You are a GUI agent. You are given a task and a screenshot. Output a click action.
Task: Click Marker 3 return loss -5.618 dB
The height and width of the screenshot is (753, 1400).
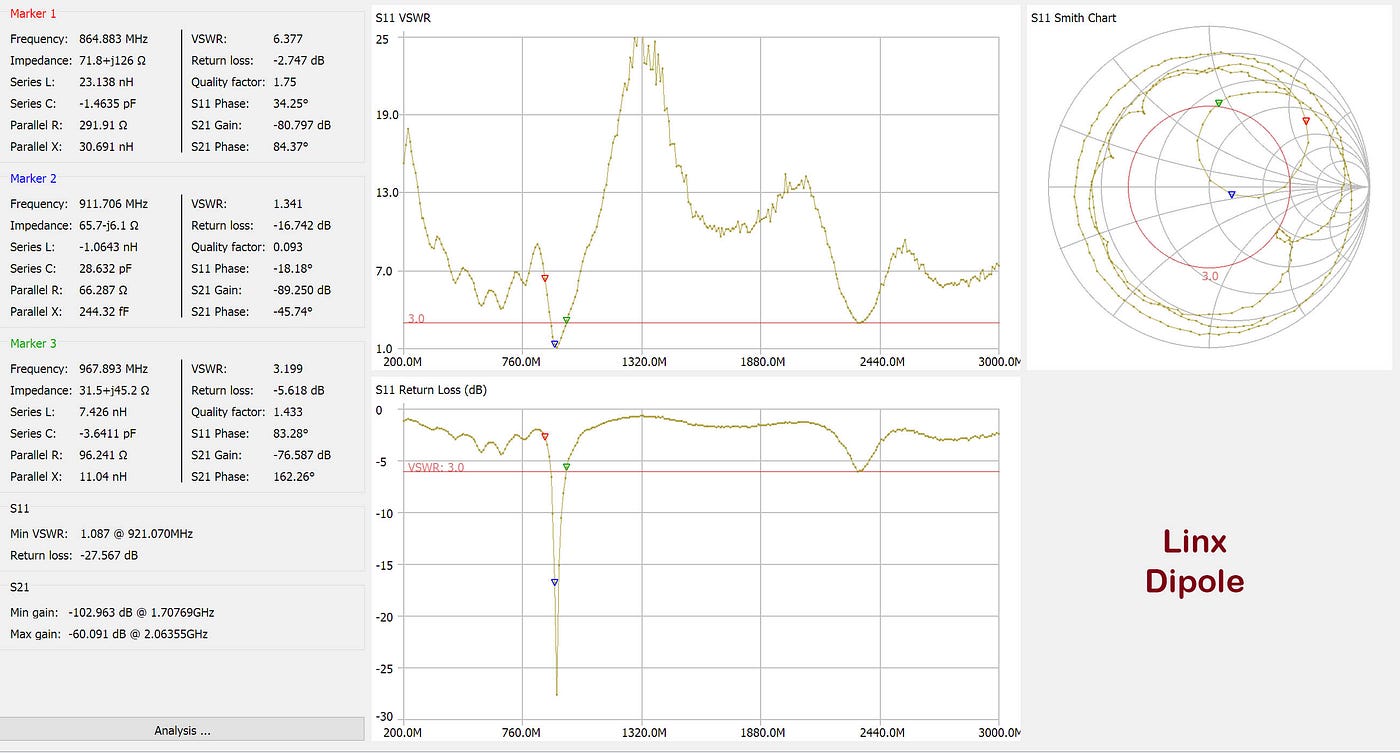298,390
